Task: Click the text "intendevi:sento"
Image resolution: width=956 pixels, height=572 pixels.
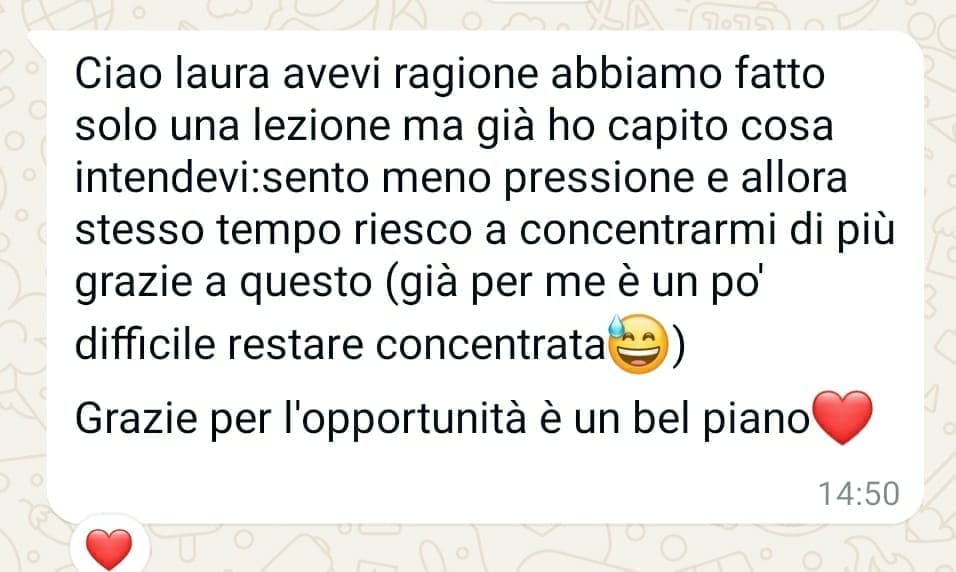Action: click(222, 177)
